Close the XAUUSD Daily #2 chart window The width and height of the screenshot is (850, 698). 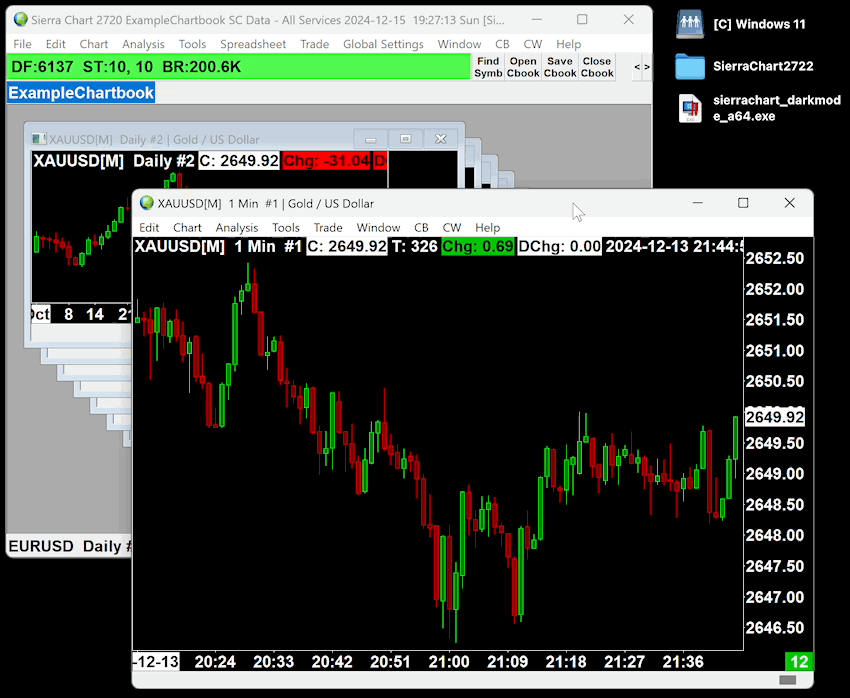[441, 139]
